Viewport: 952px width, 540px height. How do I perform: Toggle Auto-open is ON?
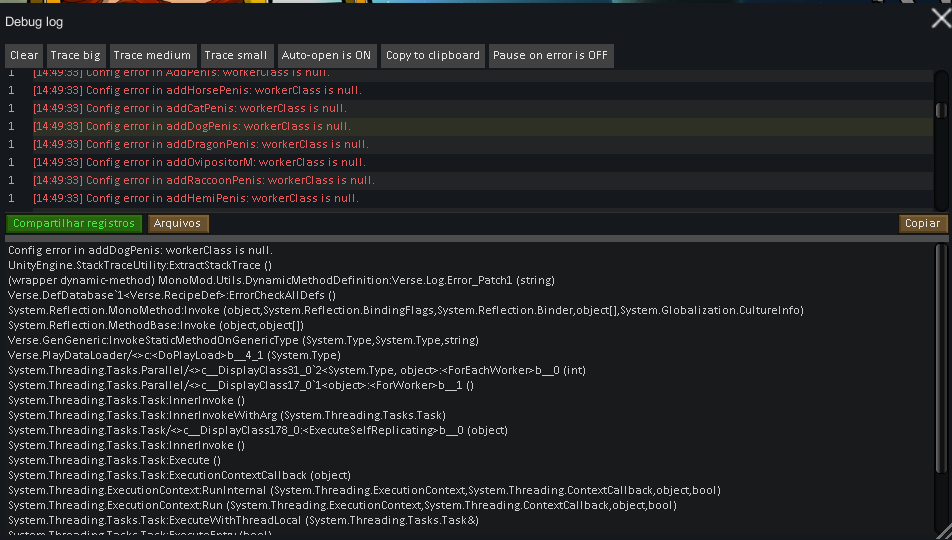click(x=327, y=55)
